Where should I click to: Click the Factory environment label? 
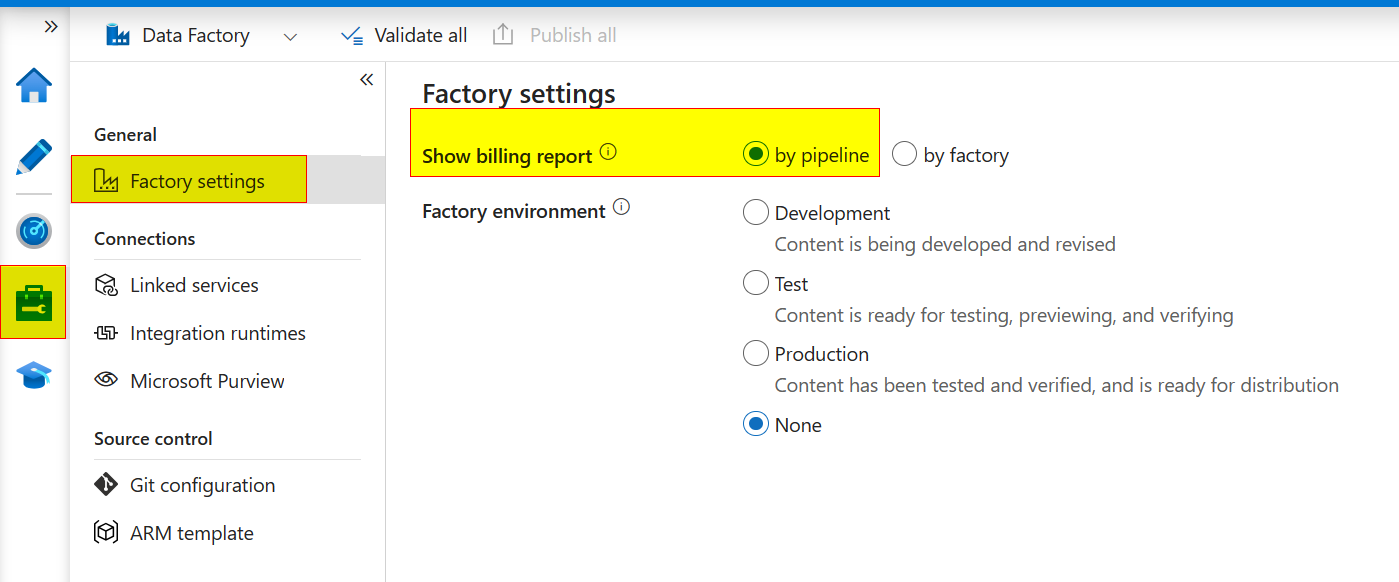pos(514,211)
